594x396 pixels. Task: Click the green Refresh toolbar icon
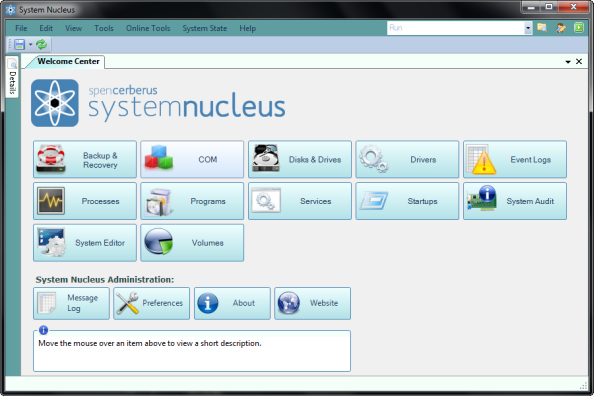[x=41, y=45]
